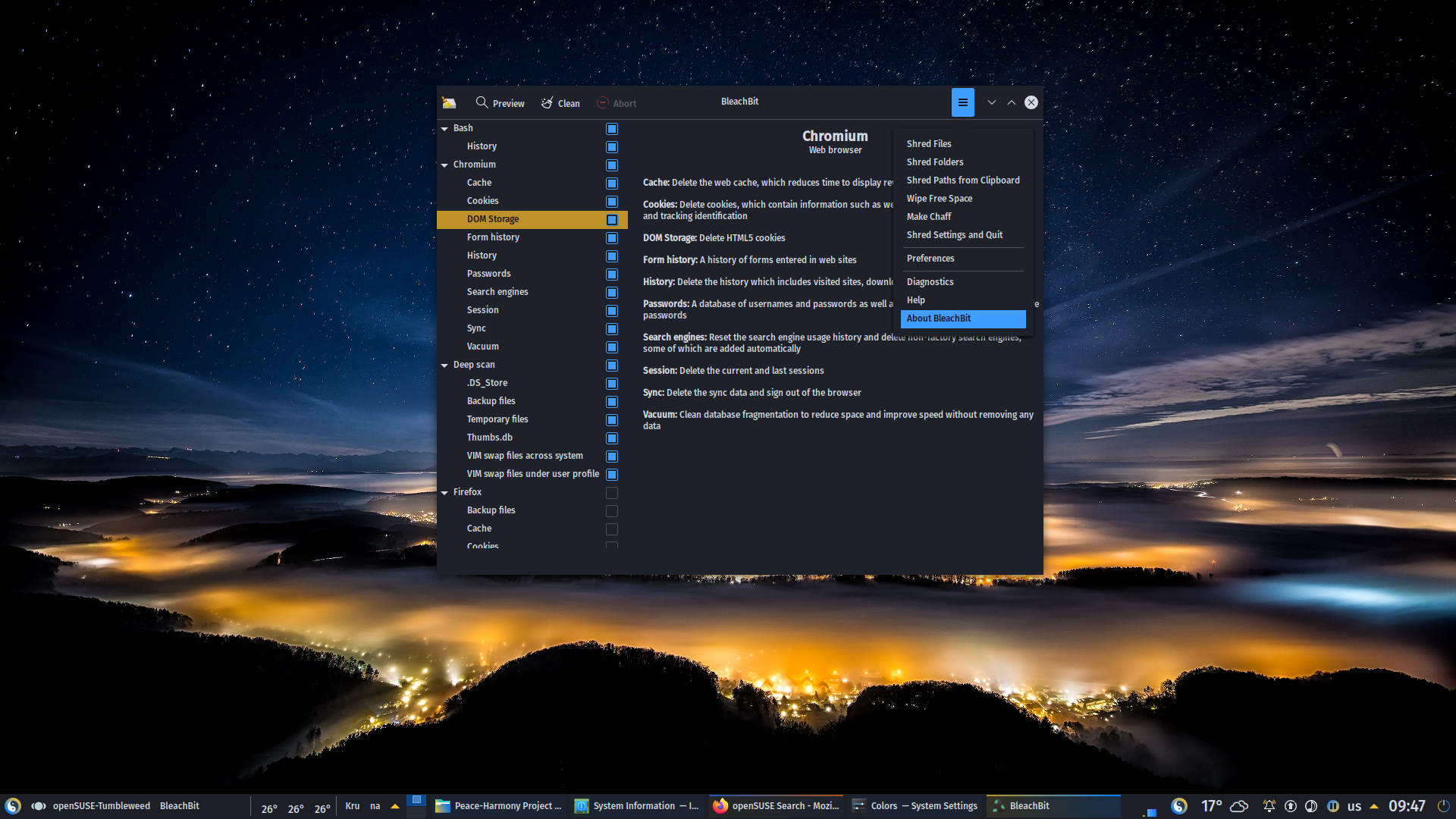Open About BleachBit

click(x=963, y=318)
